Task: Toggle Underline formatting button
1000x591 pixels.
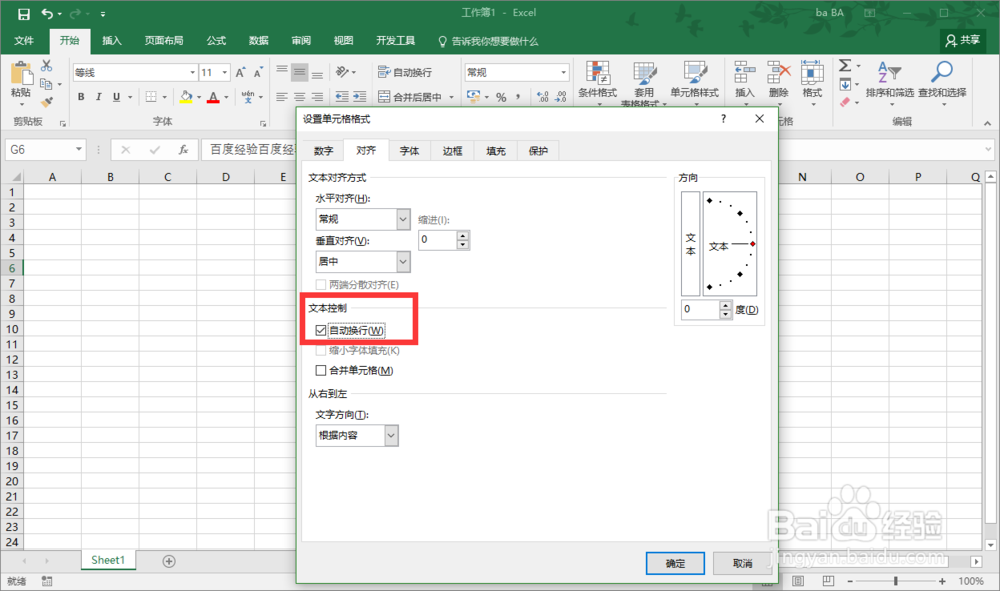Action: (116, 97)
